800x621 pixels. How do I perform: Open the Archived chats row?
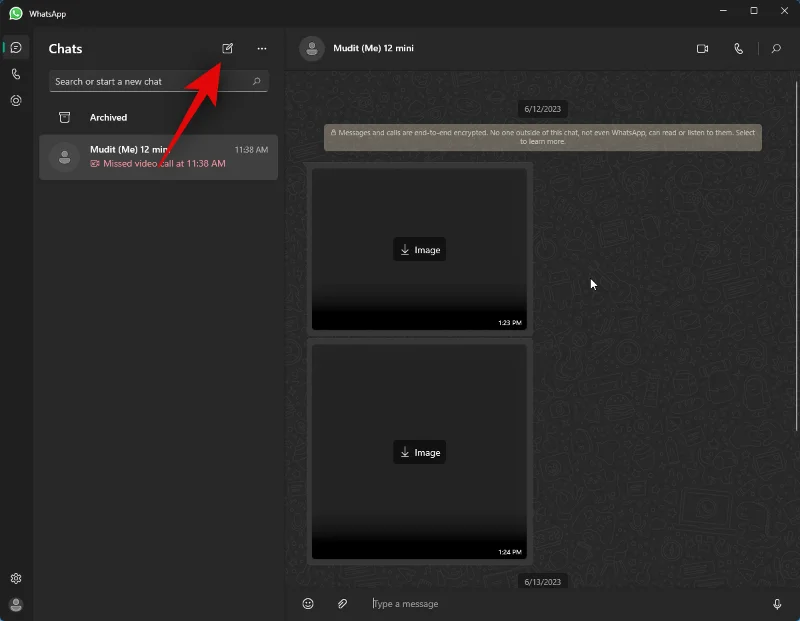(x=159, y=117)
